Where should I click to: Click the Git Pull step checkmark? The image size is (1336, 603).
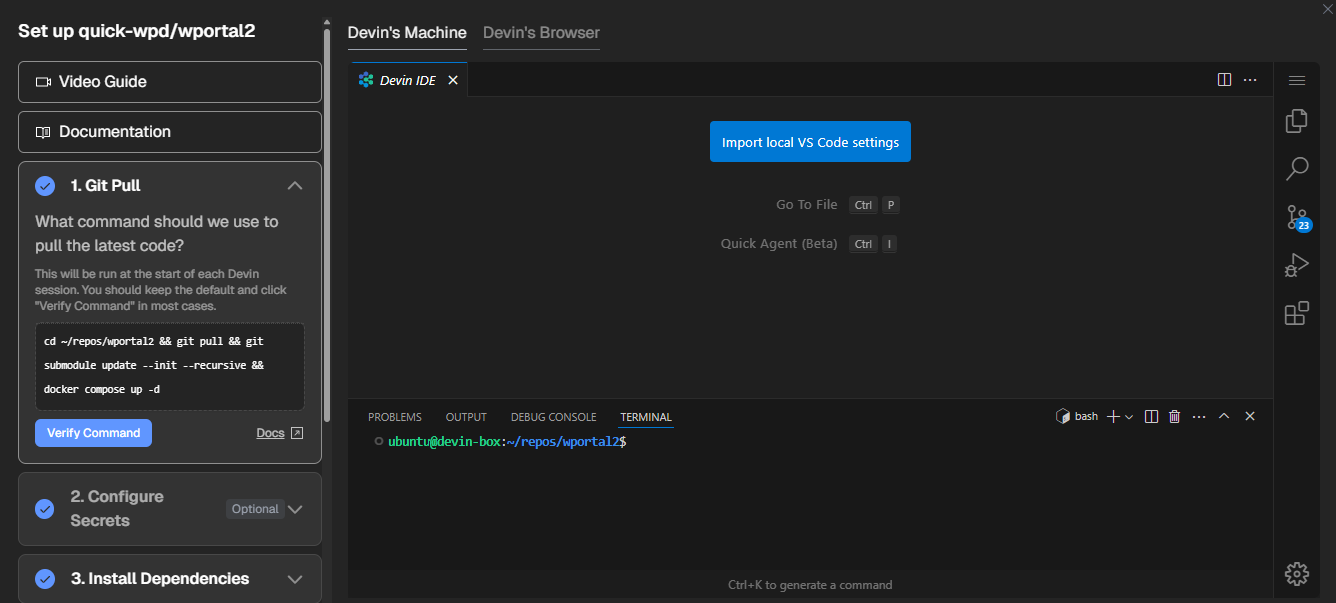[45, 186]
